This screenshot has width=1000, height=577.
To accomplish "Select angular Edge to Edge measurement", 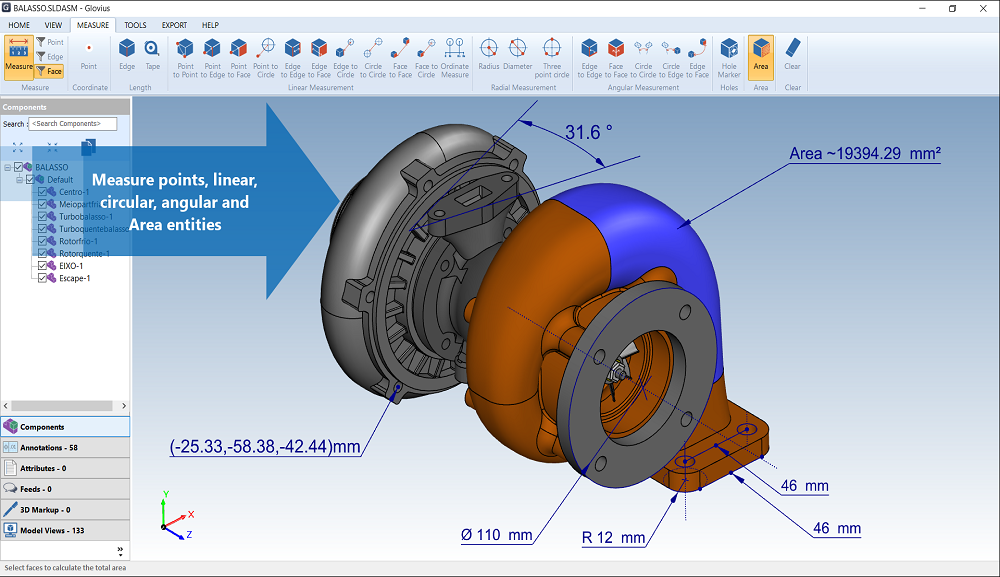I will tap(589, 58).
